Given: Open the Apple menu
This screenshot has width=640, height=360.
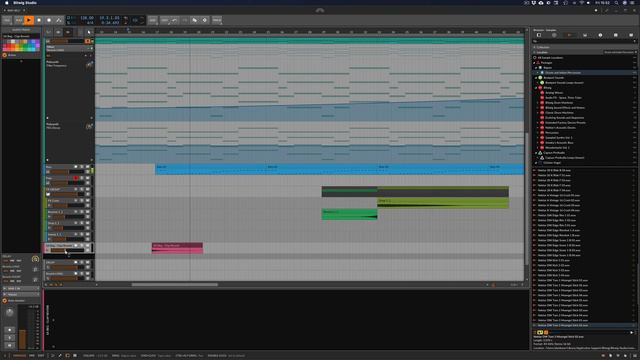Looking at the screenshot, I should (x=6, y=3).
